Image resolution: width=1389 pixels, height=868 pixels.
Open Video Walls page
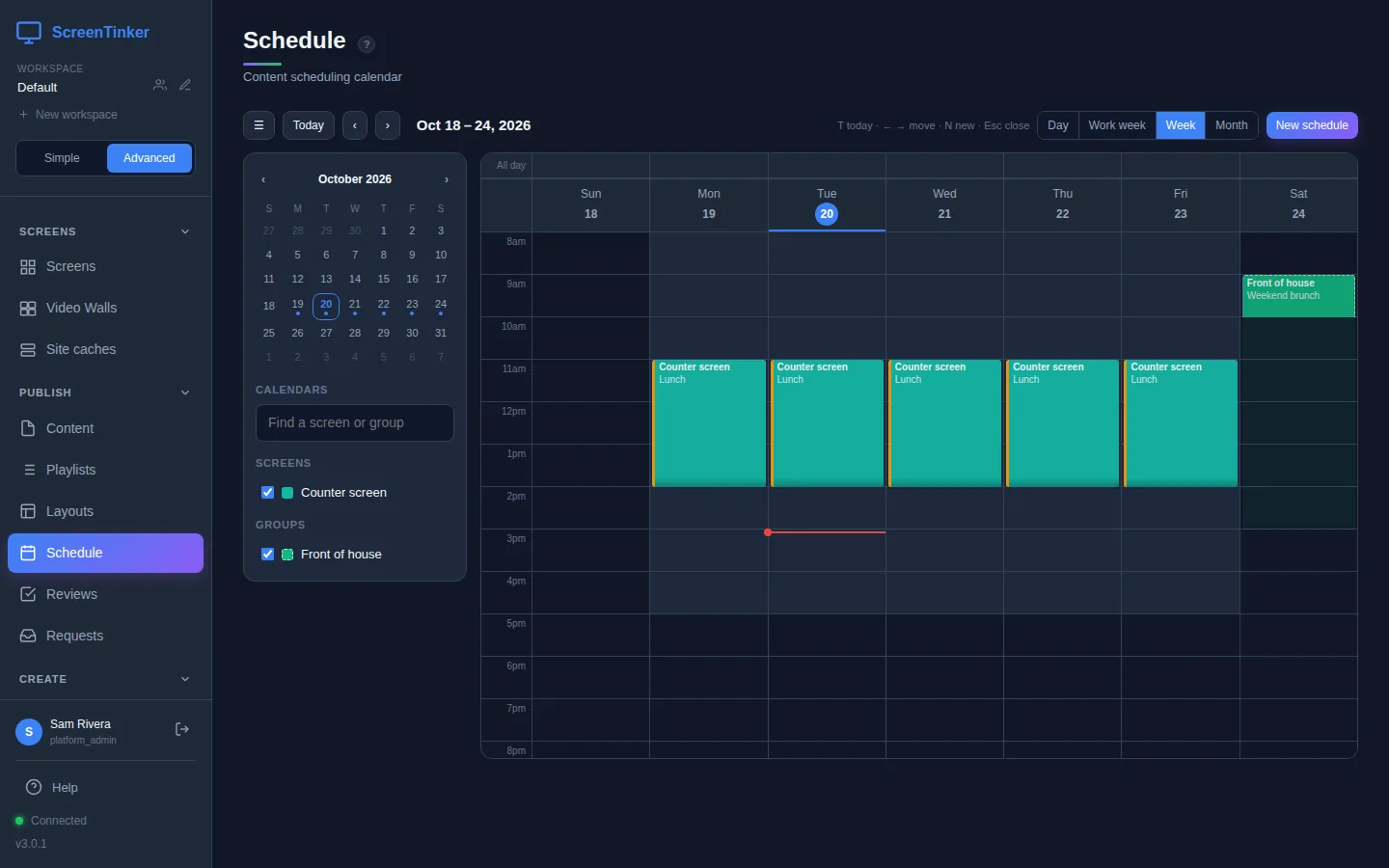(106, 308)
